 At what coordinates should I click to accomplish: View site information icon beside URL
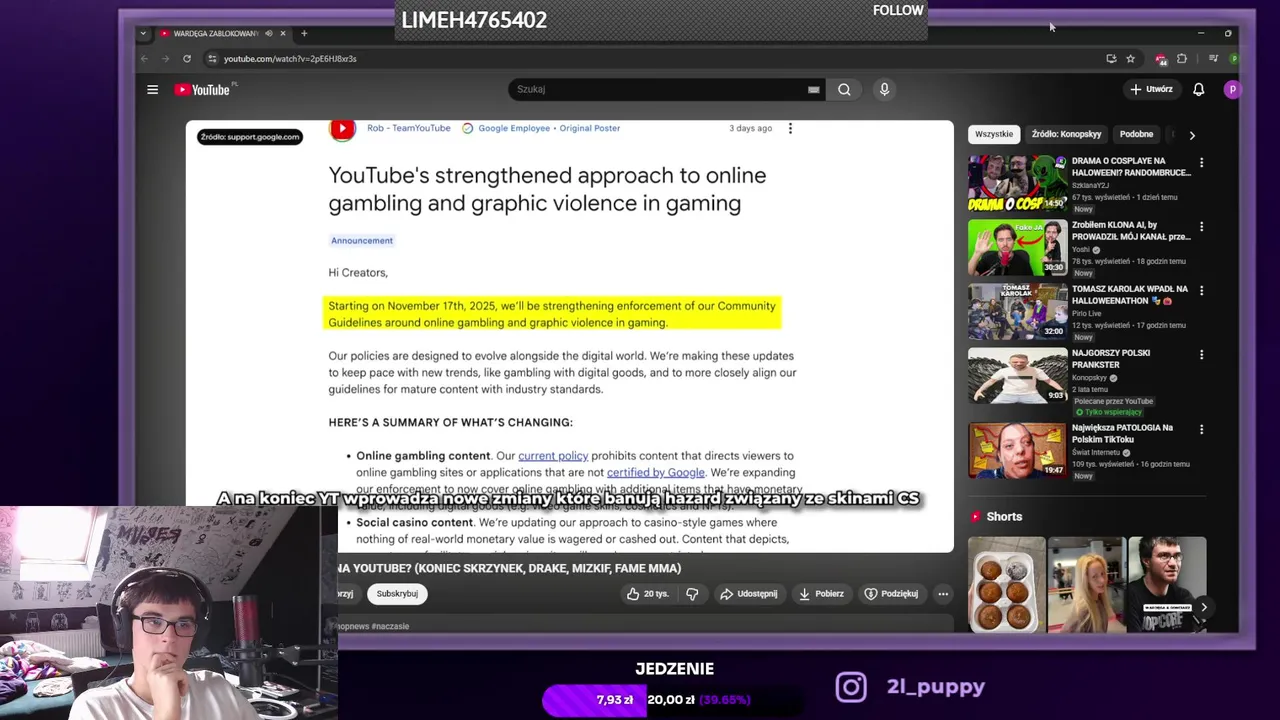click(212, 59)
